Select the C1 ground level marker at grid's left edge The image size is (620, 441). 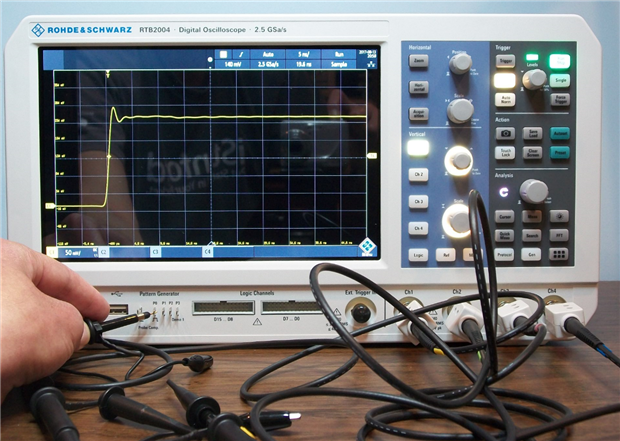coord(50,206)
